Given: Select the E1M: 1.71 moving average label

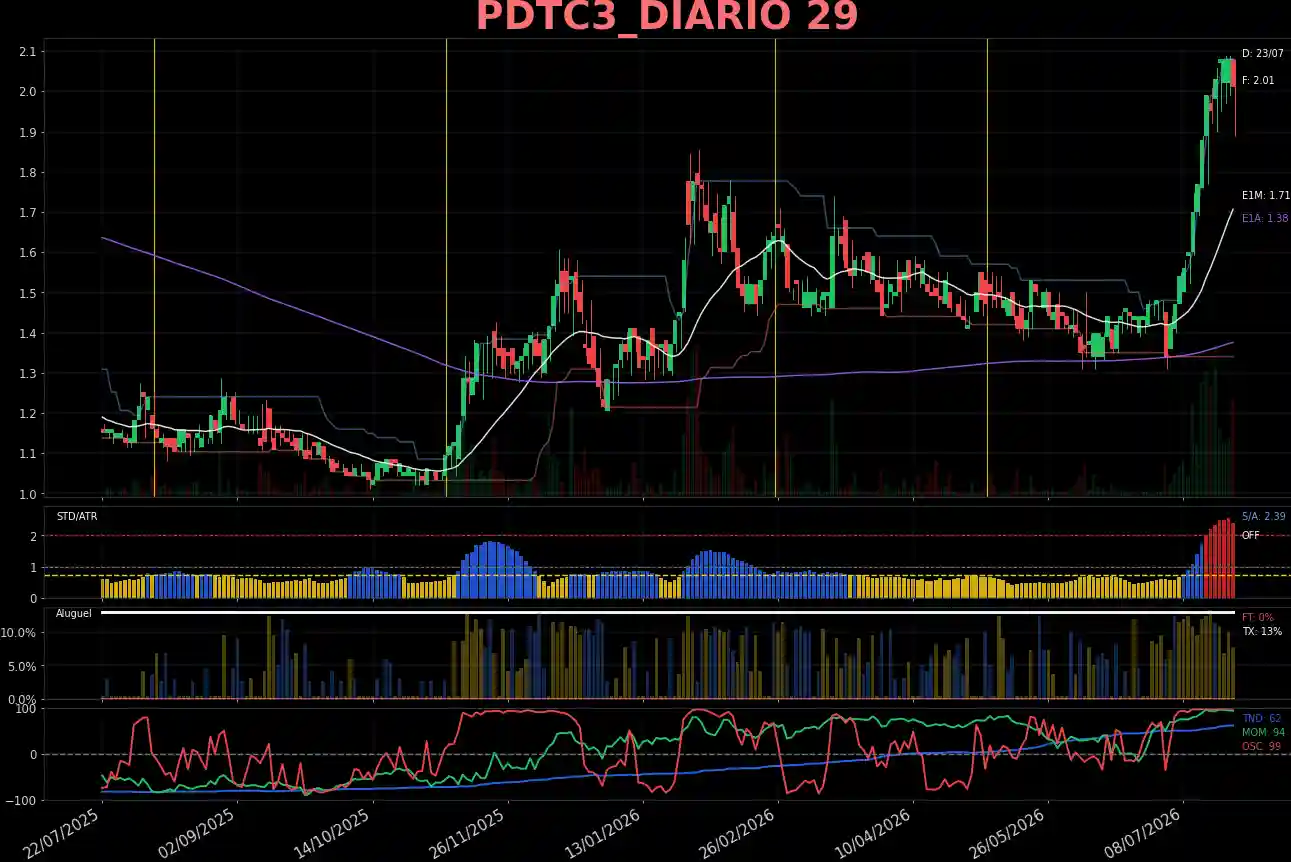Looking at the screenshot, I should pyautogui.click(x=1266, y=195).
